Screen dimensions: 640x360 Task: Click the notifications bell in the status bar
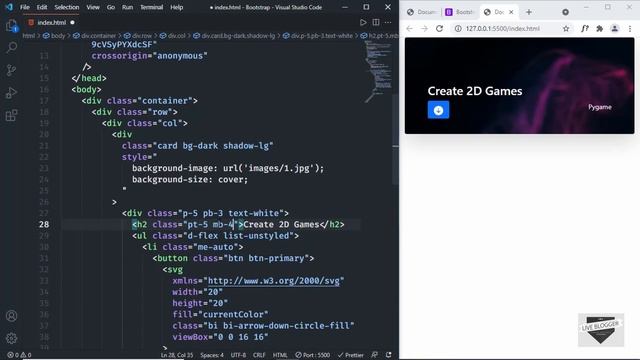click(x=389, y=355)
